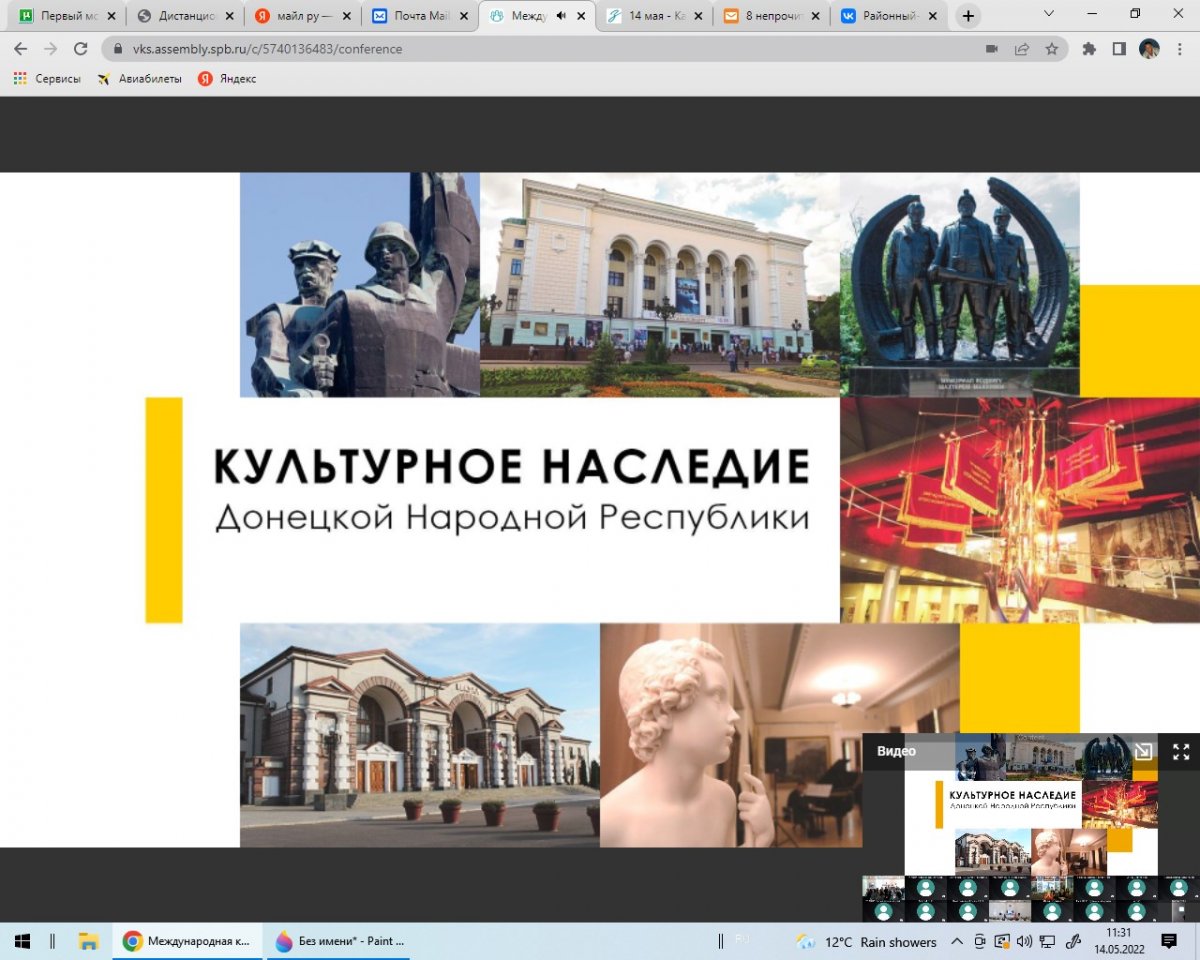The image size is (1200, 960).
Task: Expand video panel to fullscreen
Action: 1181,752
